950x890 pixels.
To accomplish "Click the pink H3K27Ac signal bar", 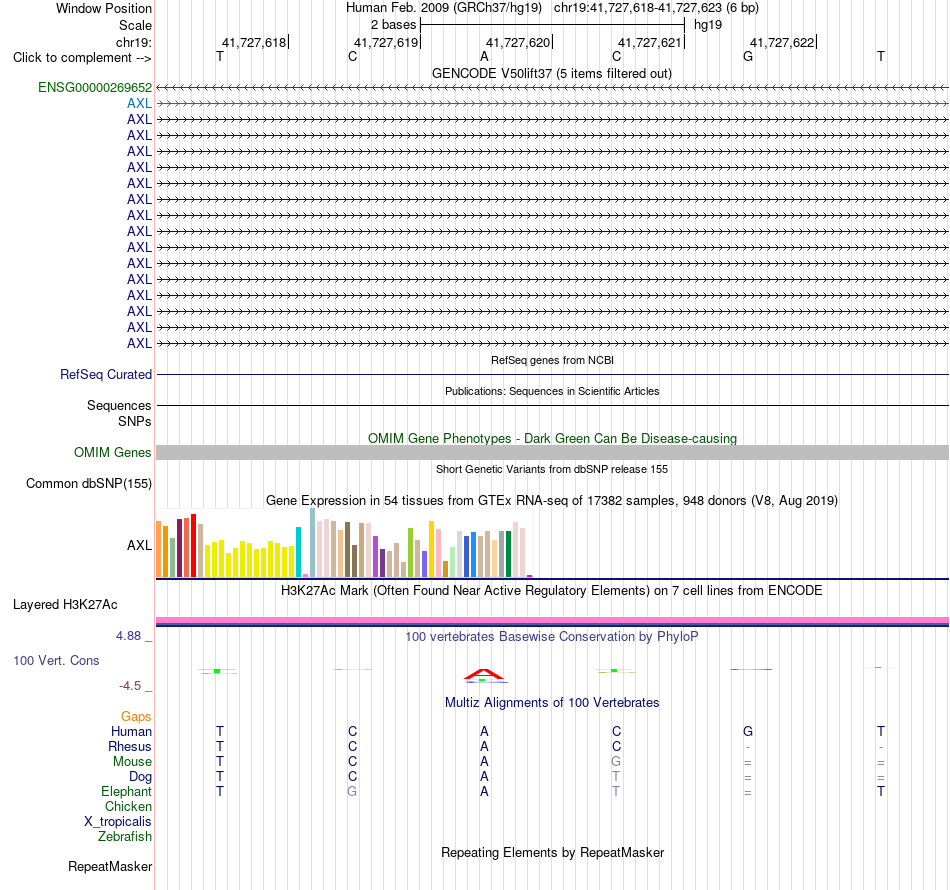I will [x=552, y=620].
